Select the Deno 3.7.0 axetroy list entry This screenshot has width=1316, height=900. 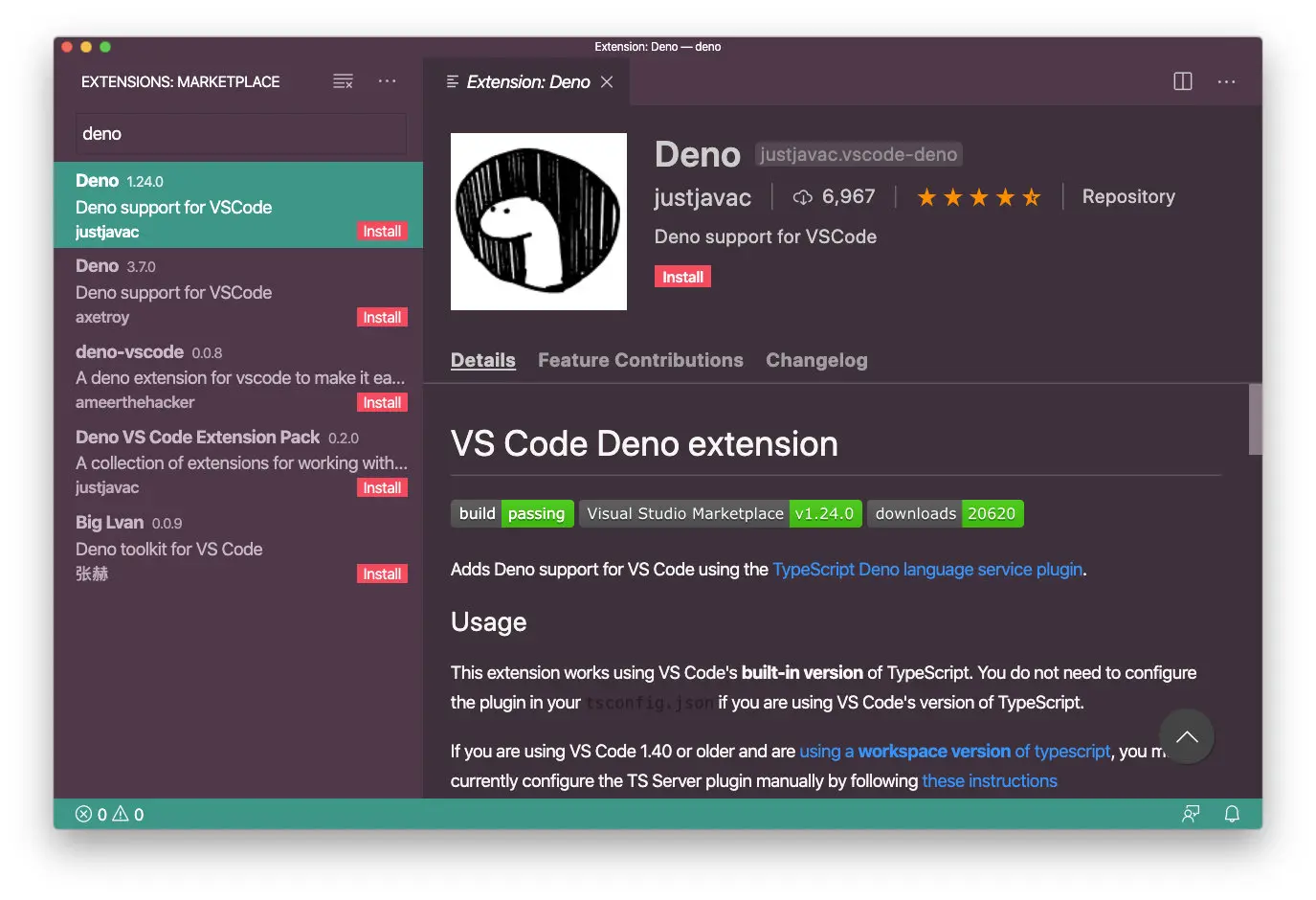(x=238, y=291)
